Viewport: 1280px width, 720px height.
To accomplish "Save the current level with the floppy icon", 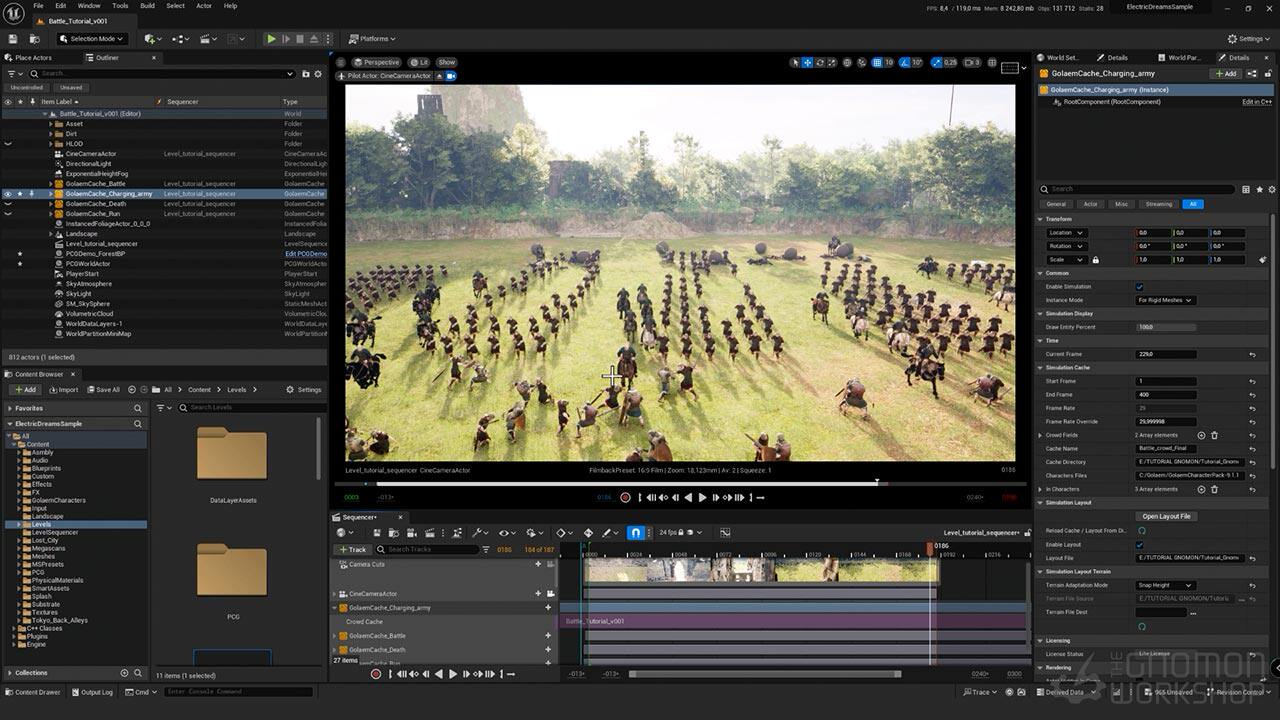I will [13, 39].
